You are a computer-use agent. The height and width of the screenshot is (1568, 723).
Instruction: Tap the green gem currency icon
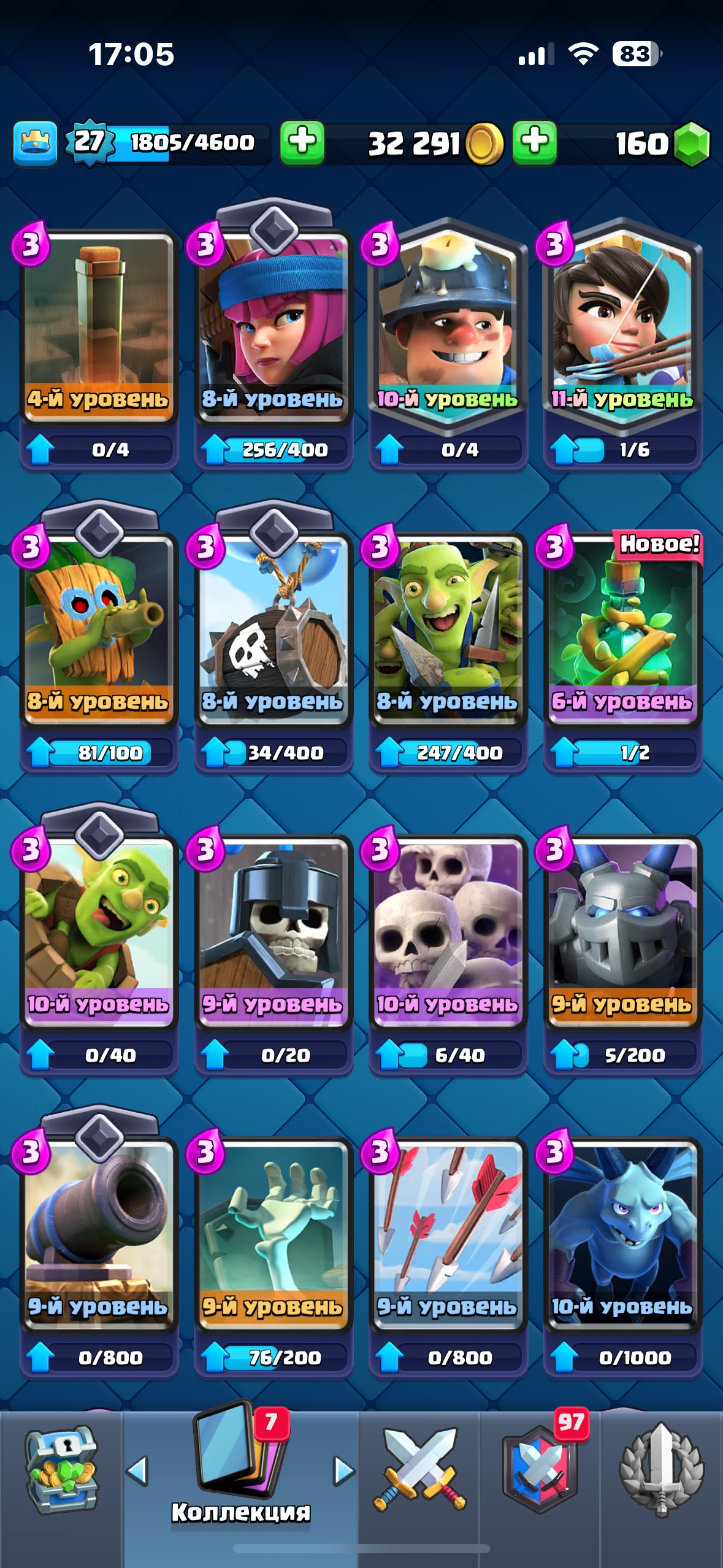pos(692,144)
